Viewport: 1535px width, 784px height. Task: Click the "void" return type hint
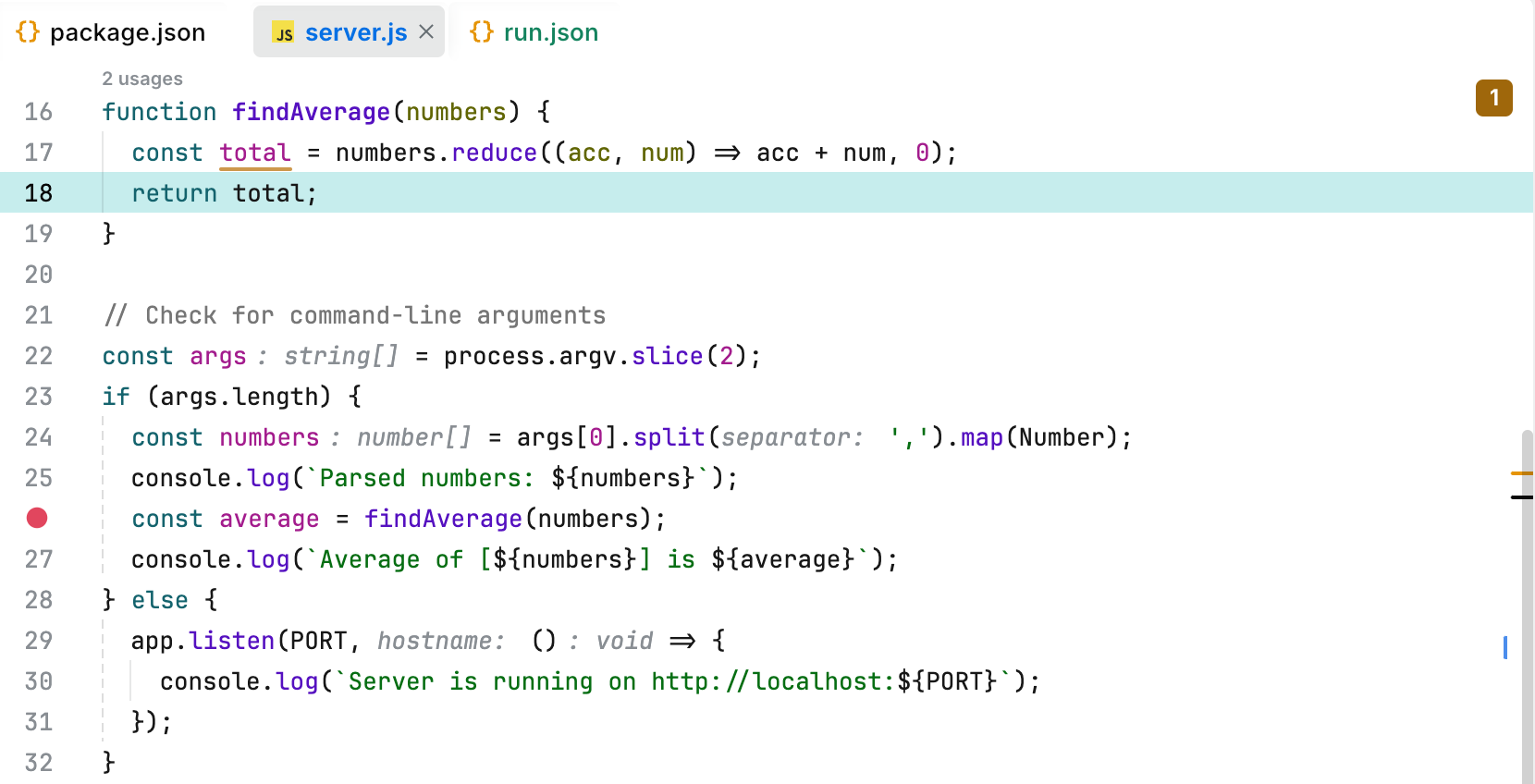(x=625, y=641)
